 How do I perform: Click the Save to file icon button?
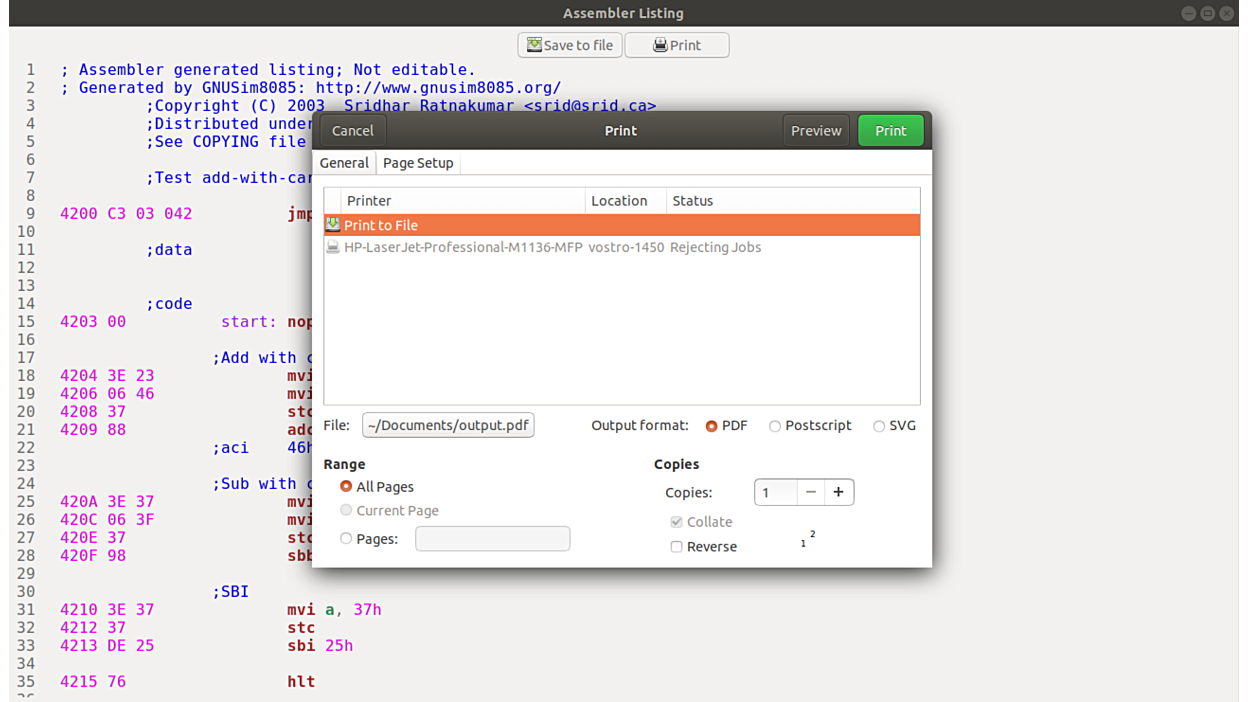[x=569, y=45]
